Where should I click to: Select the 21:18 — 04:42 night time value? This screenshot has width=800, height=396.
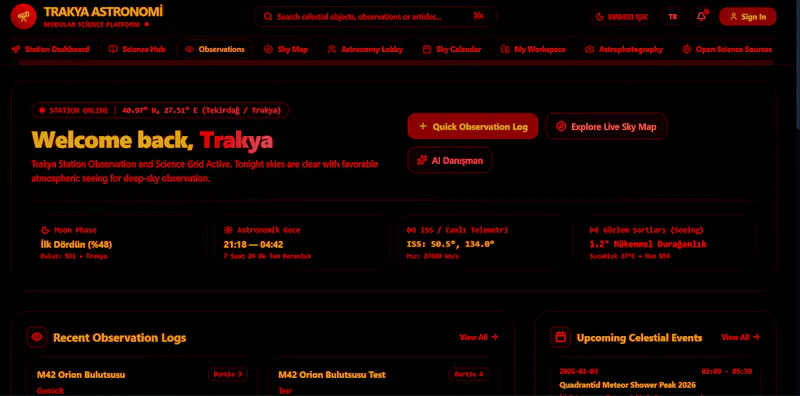click(x=254, y=244)
